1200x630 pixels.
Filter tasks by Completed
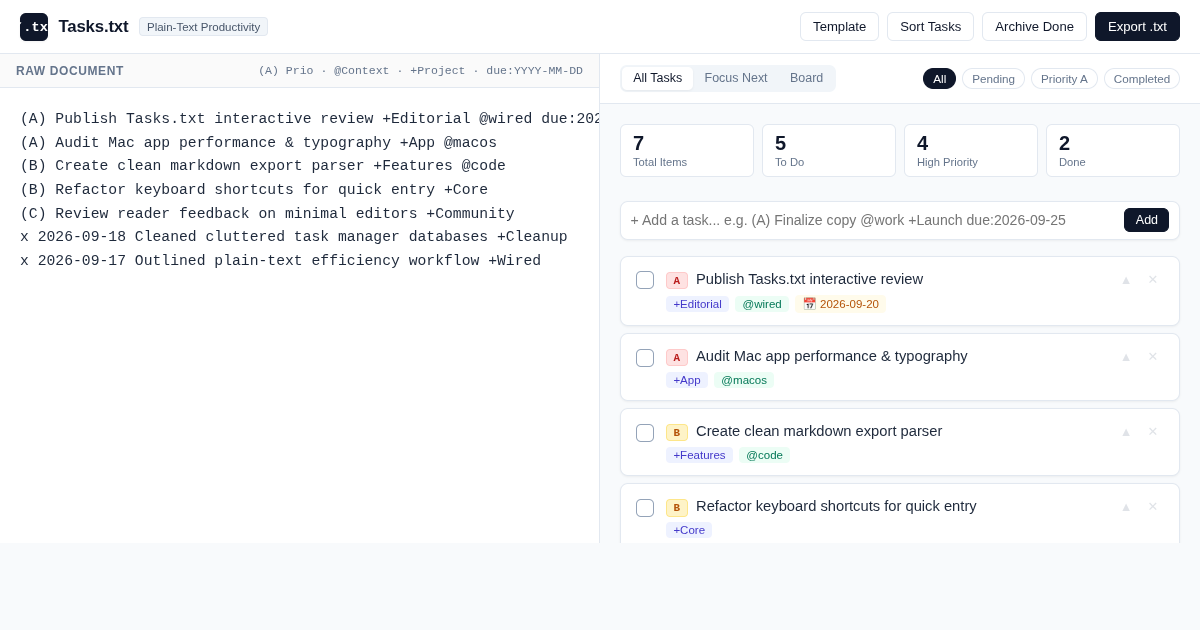click(1142, 79)
